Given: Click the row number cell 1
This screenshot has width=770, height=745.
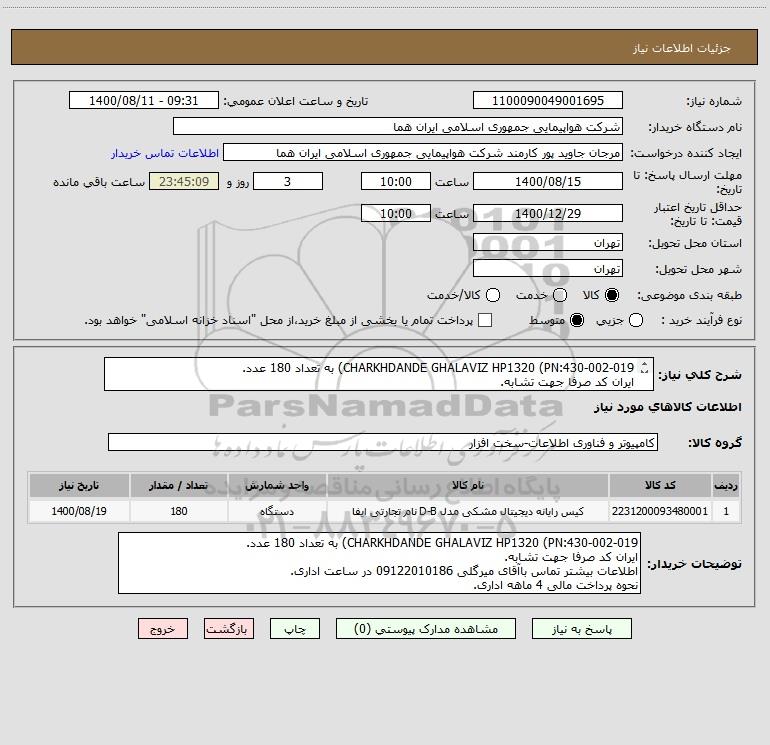Looking at the screenshot, I should pyautogui.click(x=726, y=511).
